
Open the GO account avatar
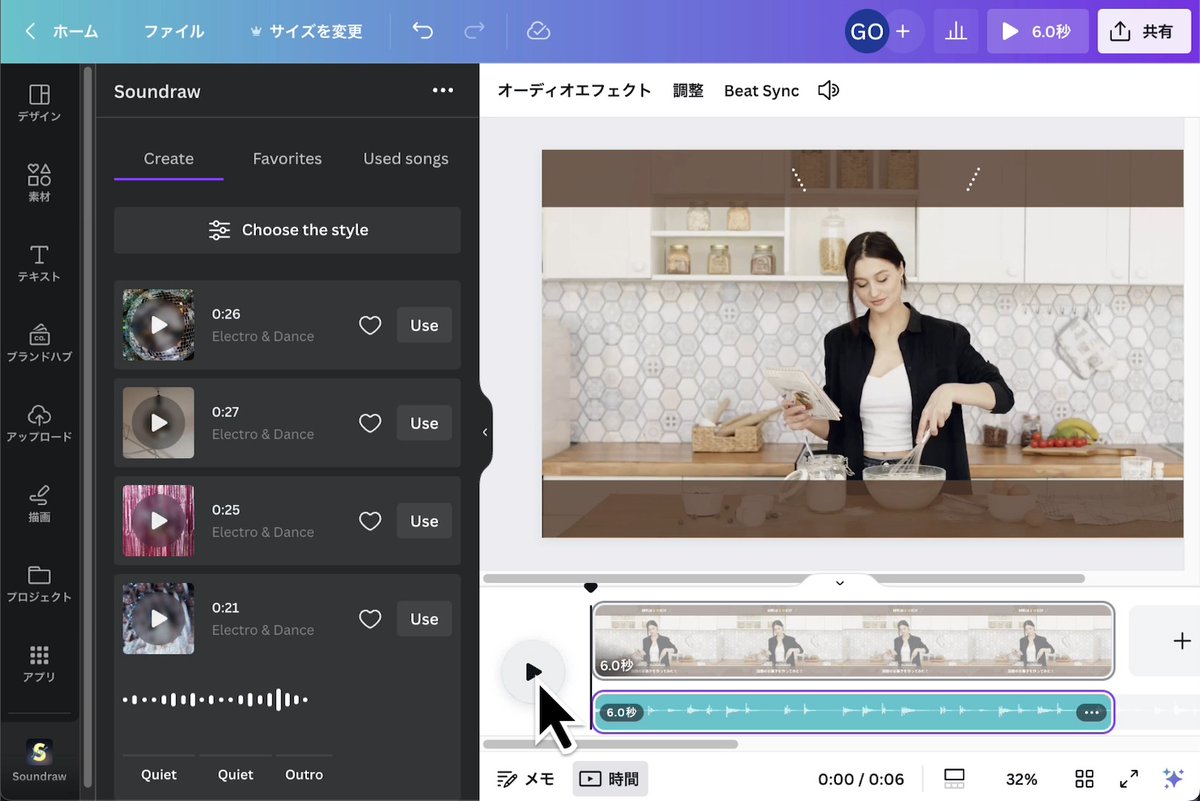866,31
